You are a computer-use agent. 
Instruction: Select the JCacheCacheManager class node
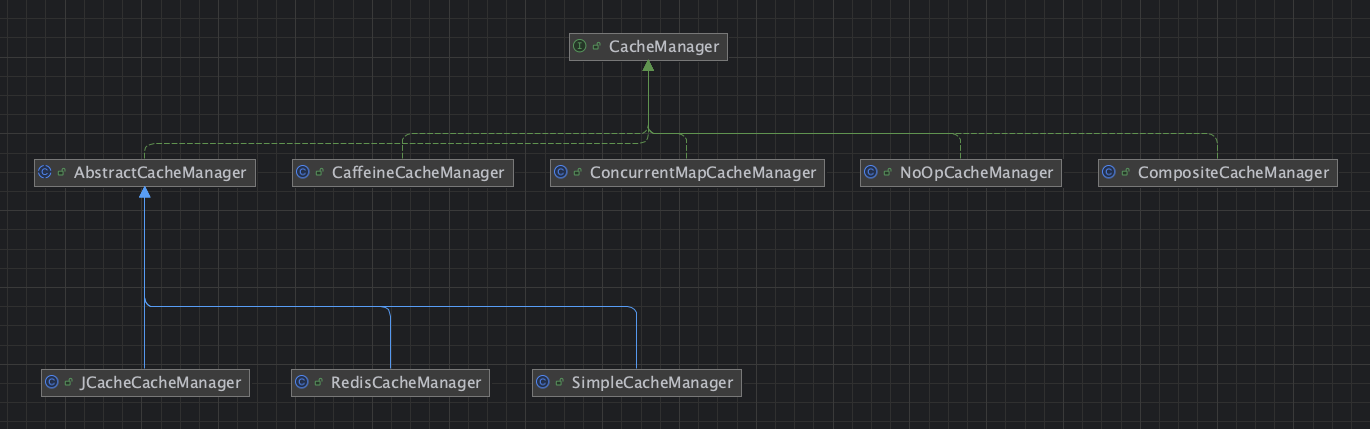(145, 383)
